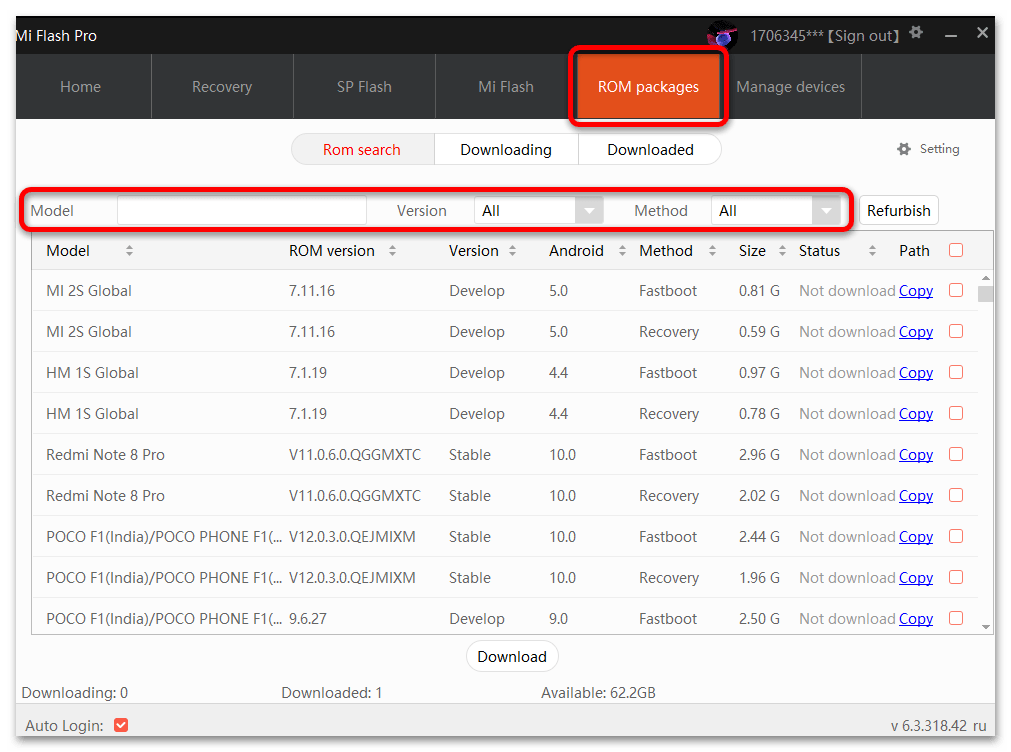This screenshot has width=1011, height=752.
Task: Sort by Size column arrows
Action: click(x=782, y=251)
